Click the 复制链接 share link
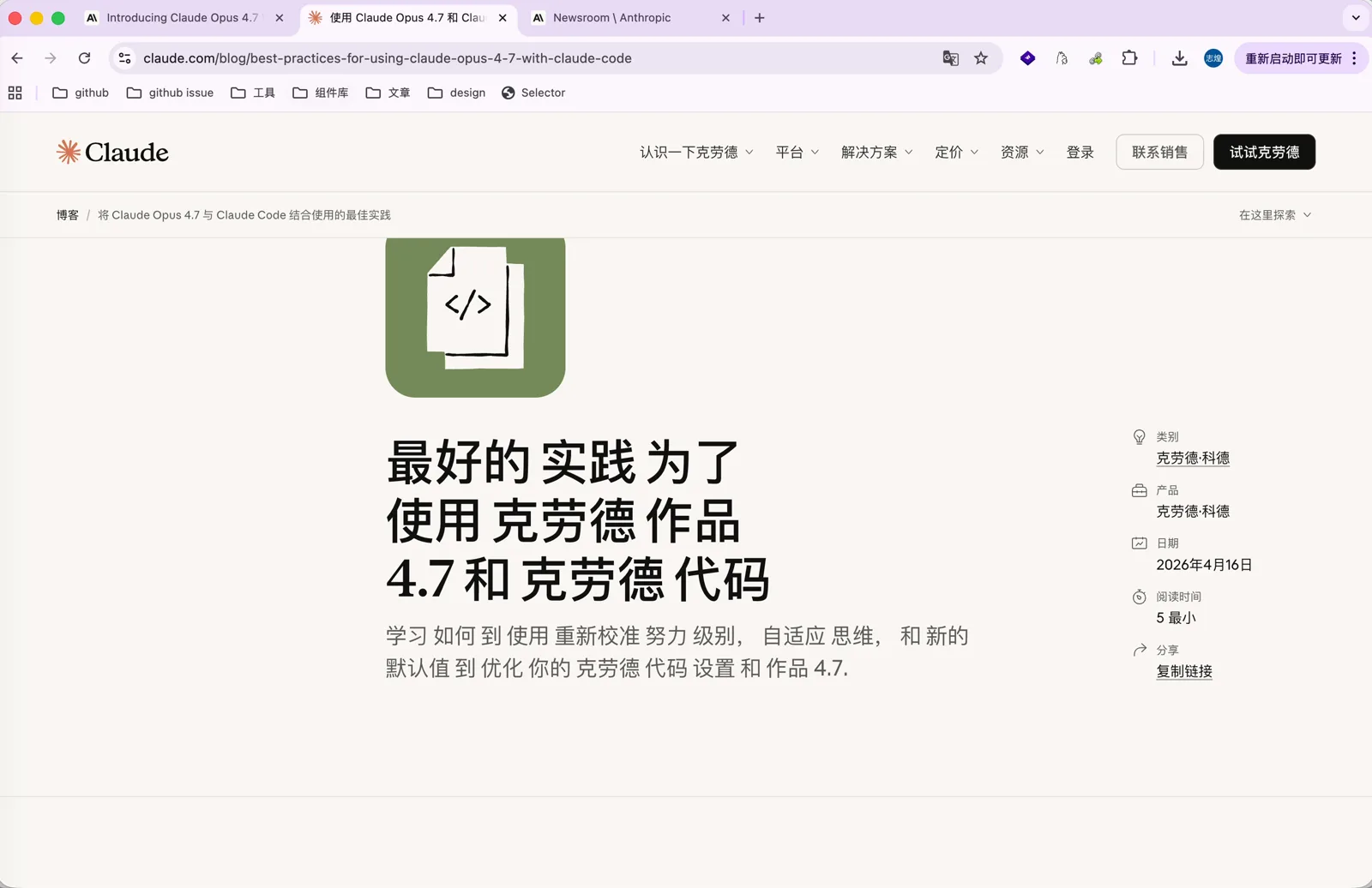The image size is (1372, 888). click(x=1184, y=671)
